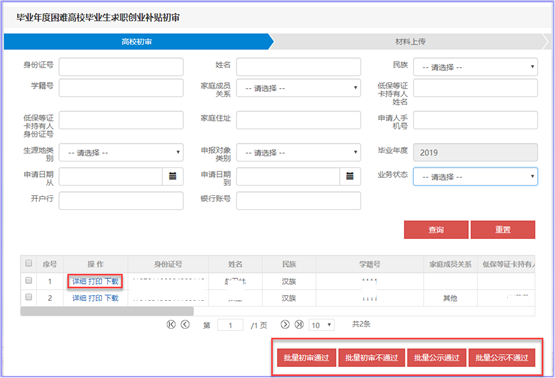Click the 汉族 cell in row 2
Viewport: 555px width, 378px height.
(x=289, y=298)
